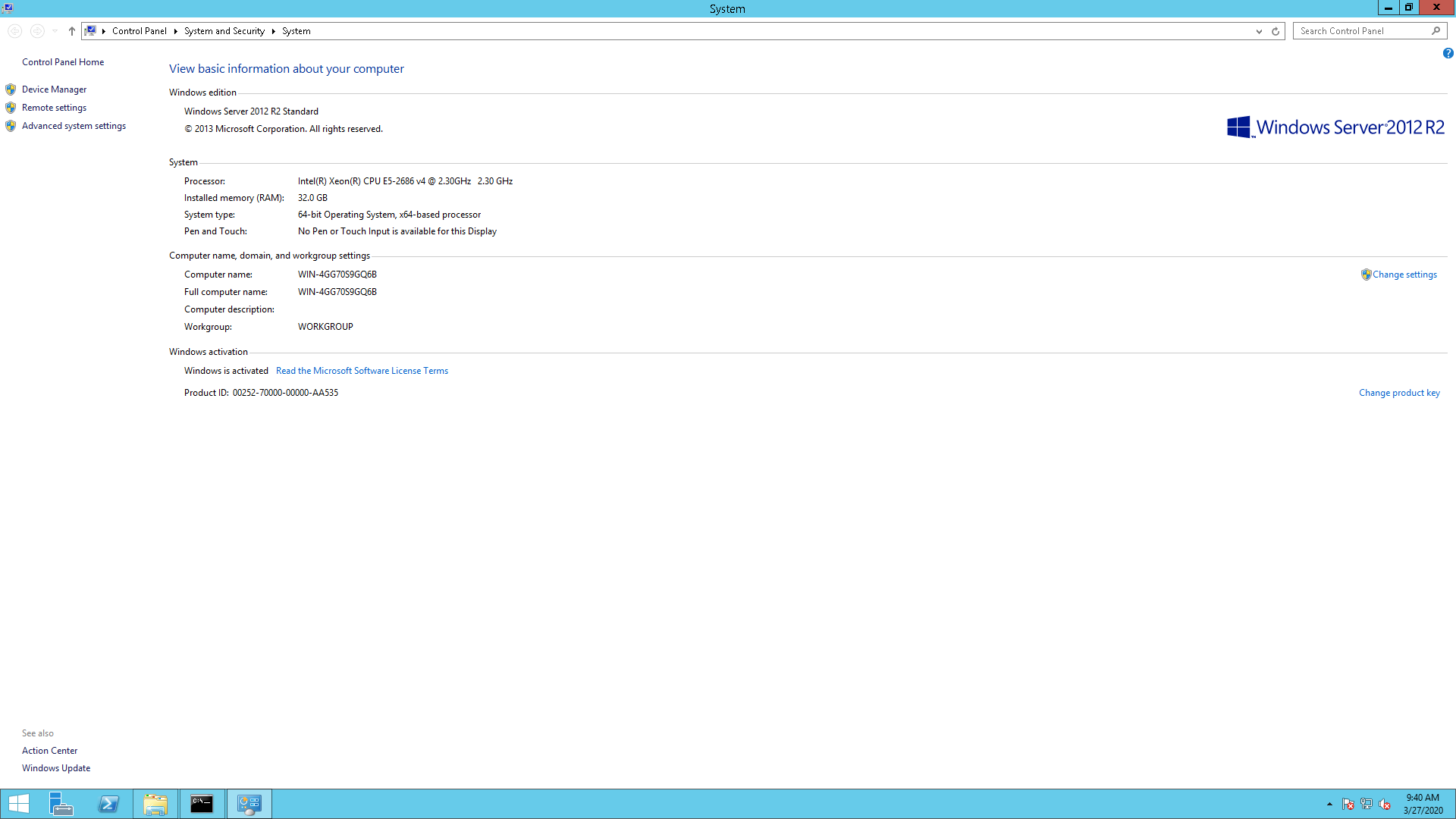The image size is (1456, 819).
Task: Select System and Security breadcrumb
Action: (224, 31)
